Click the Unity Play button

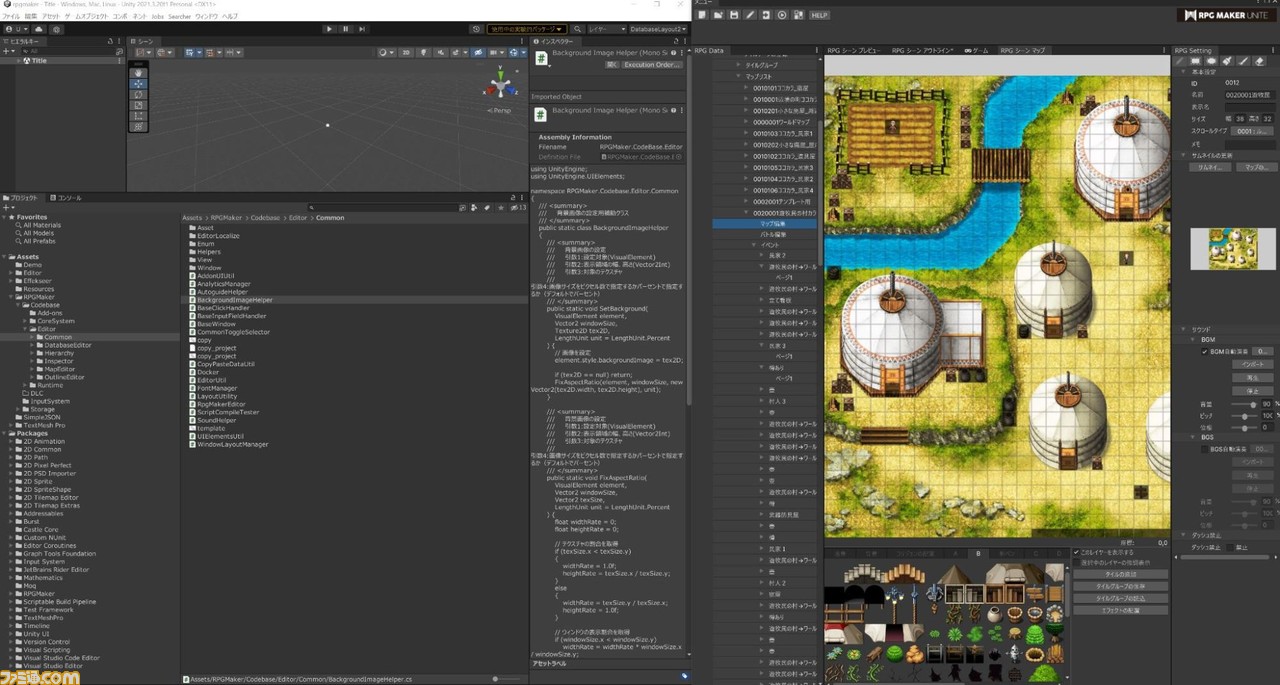pos(329,29)
